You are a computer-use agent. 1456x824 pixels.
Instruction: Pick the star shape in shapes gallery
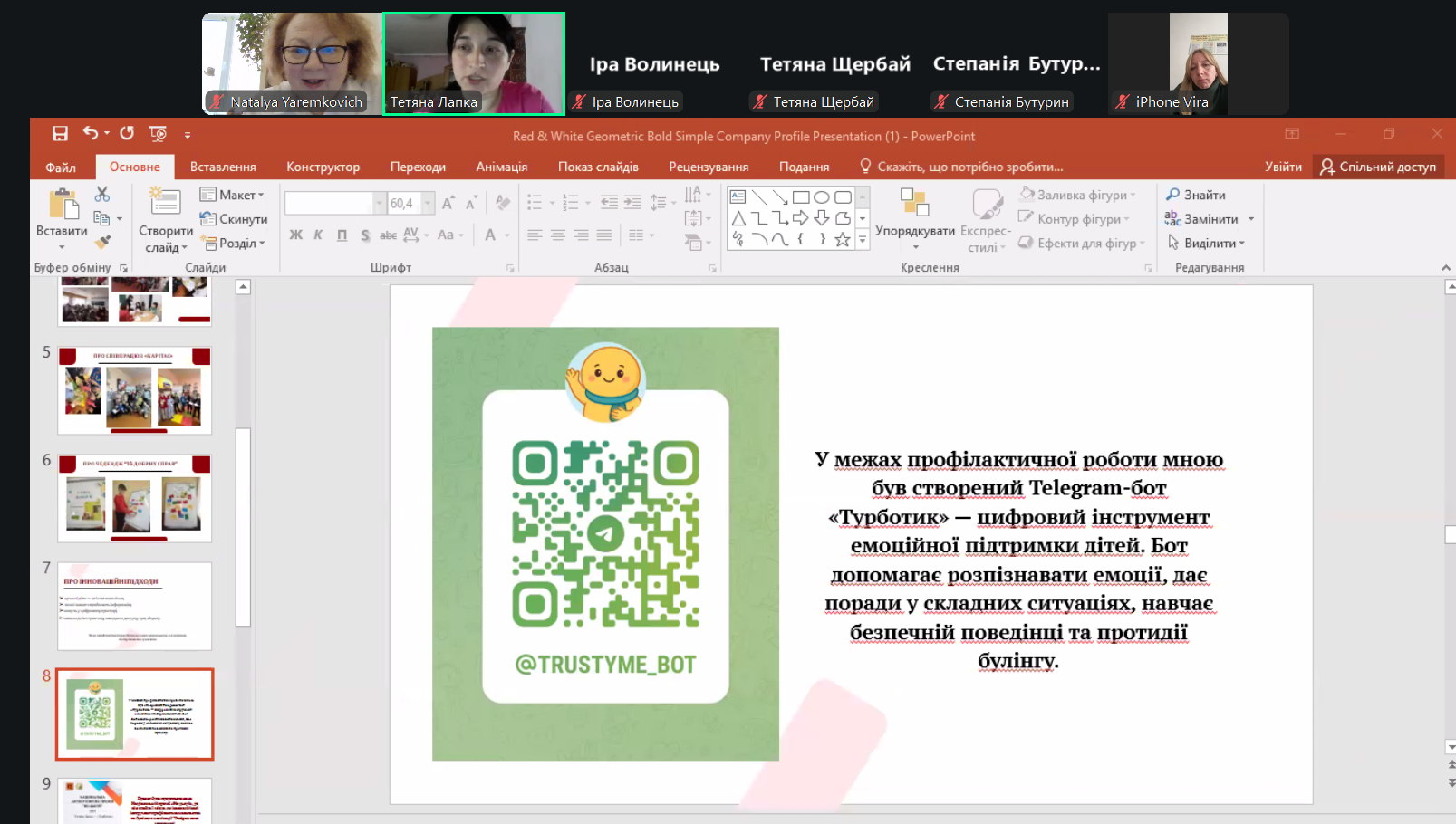click(842, 239)
